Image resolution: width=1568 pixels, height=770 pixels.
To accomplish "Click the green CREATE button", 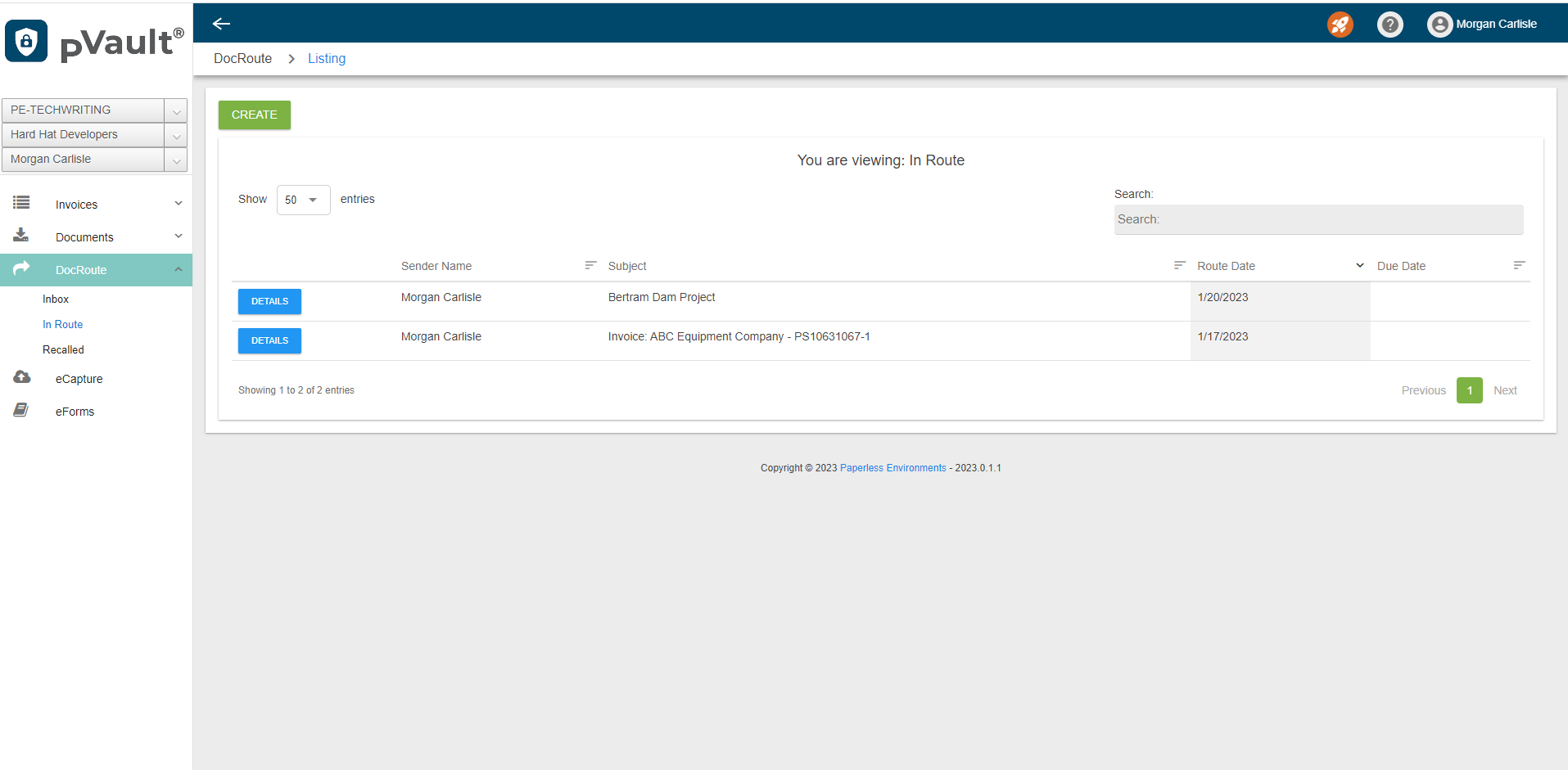I will (255, 115).
